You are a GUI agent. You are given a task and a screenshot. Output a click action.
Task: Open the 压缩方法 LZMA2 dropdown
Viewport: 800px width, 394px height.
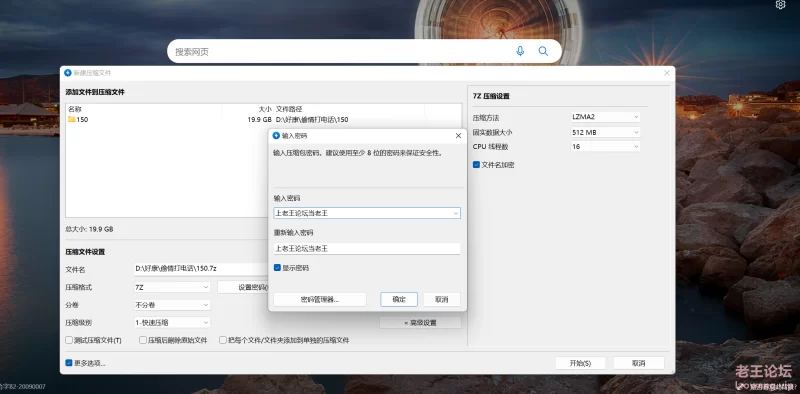605,117
